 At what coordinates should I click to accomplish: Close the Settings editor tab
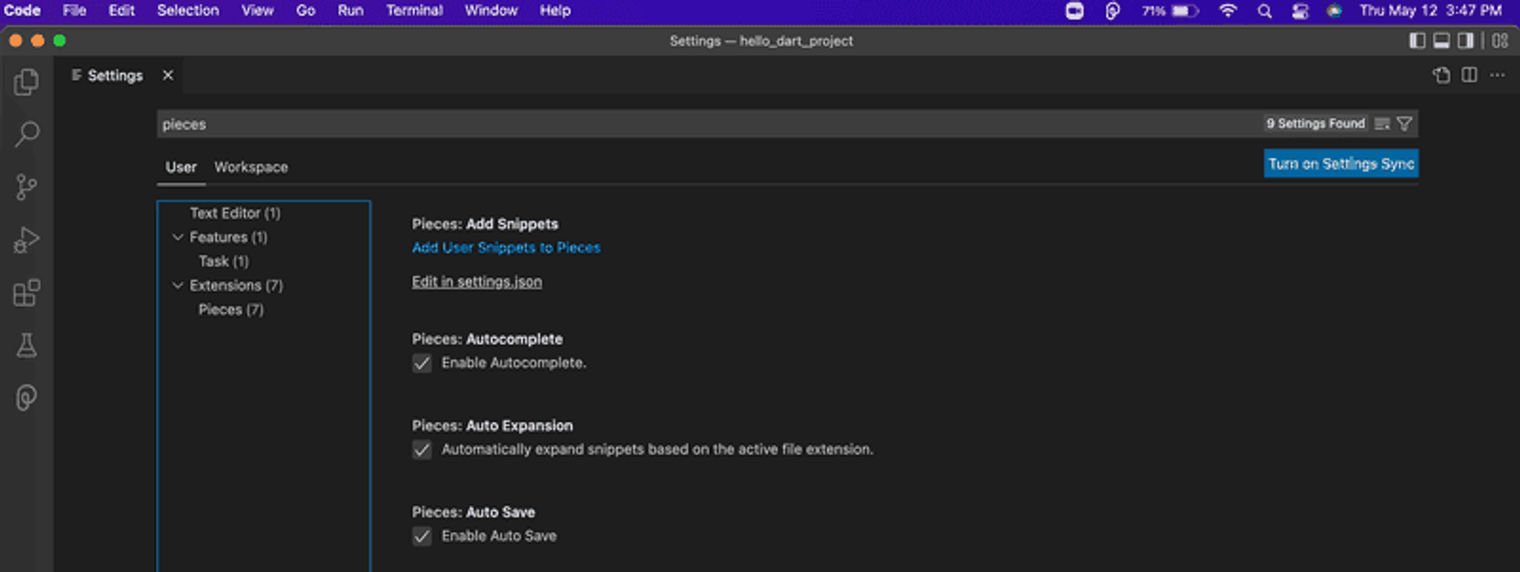tap(168, 75)
